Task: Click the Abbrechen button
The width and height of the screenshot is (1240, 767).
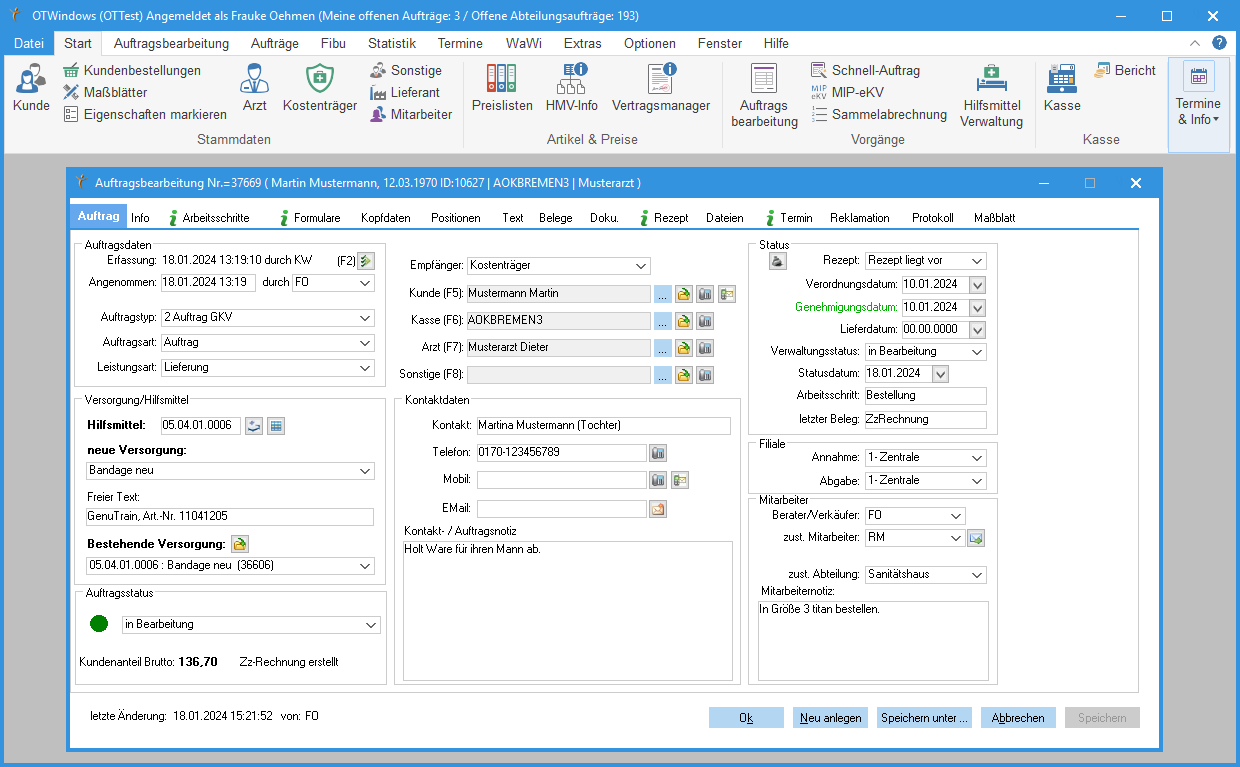Action: point(1018,718)
